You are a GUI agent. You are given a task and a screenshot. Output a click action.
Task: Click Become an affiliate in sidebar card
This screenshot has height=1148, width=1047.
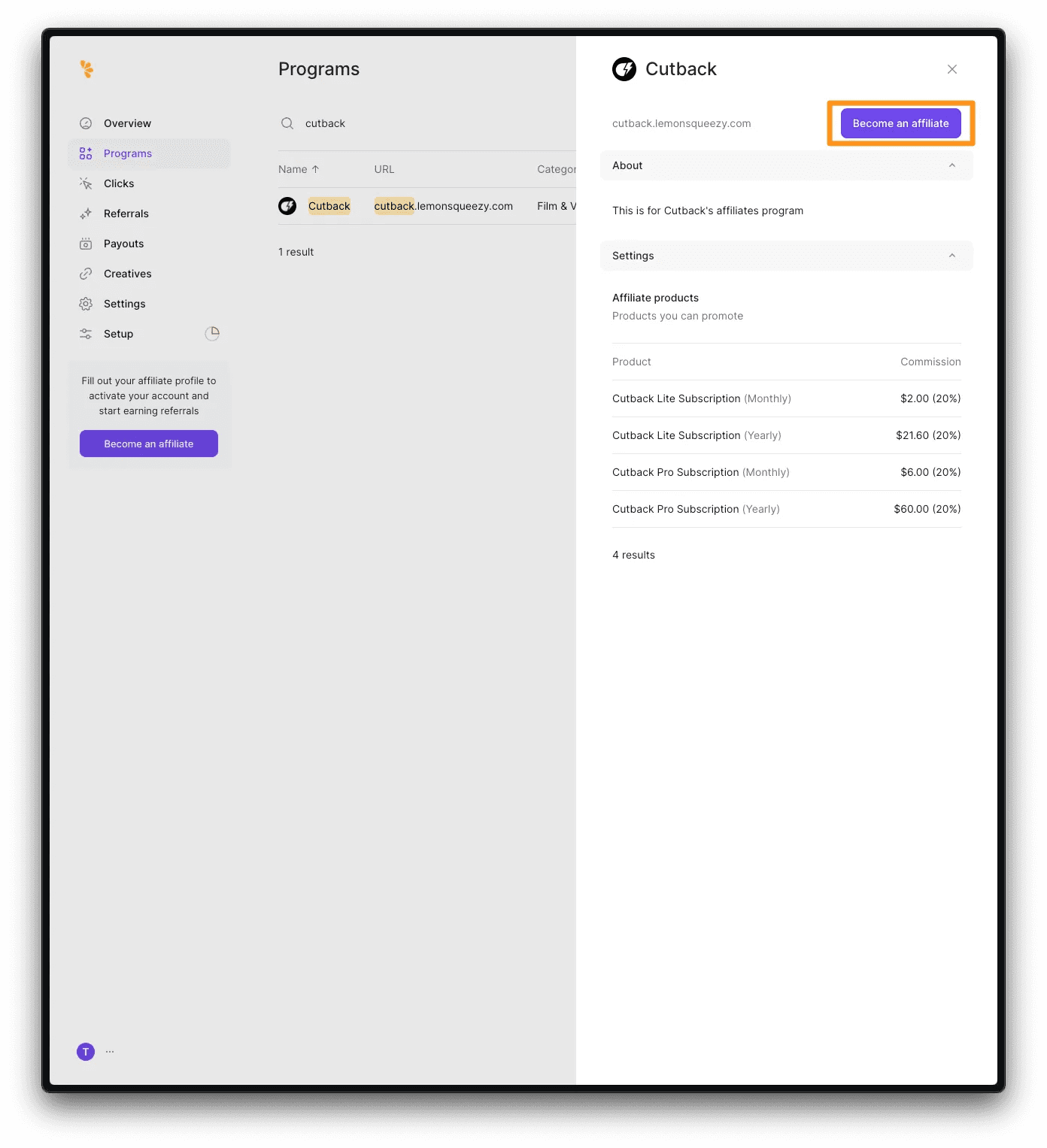(x=149, y=444)
